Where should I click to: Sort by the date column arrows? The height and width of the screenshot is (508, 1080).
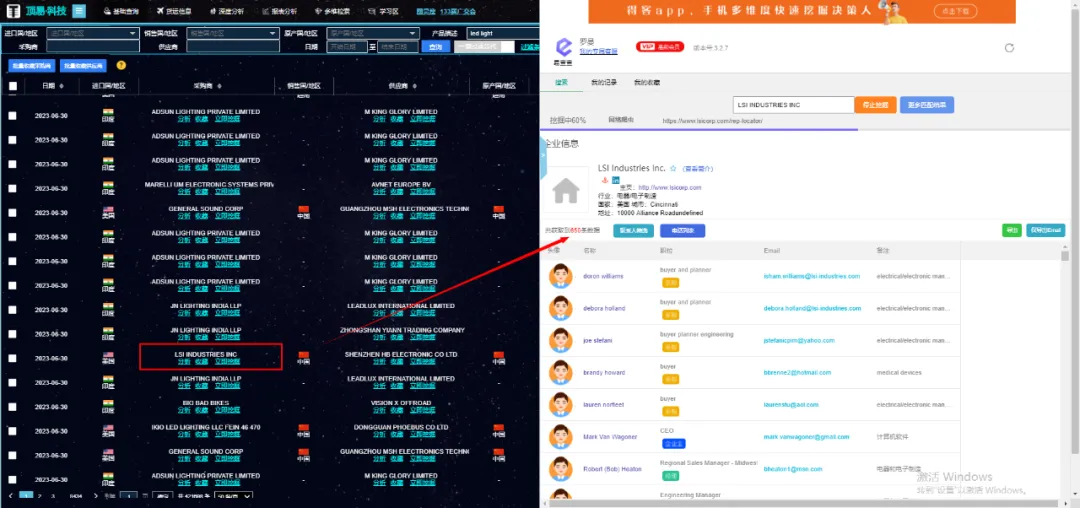click(62, 86)
